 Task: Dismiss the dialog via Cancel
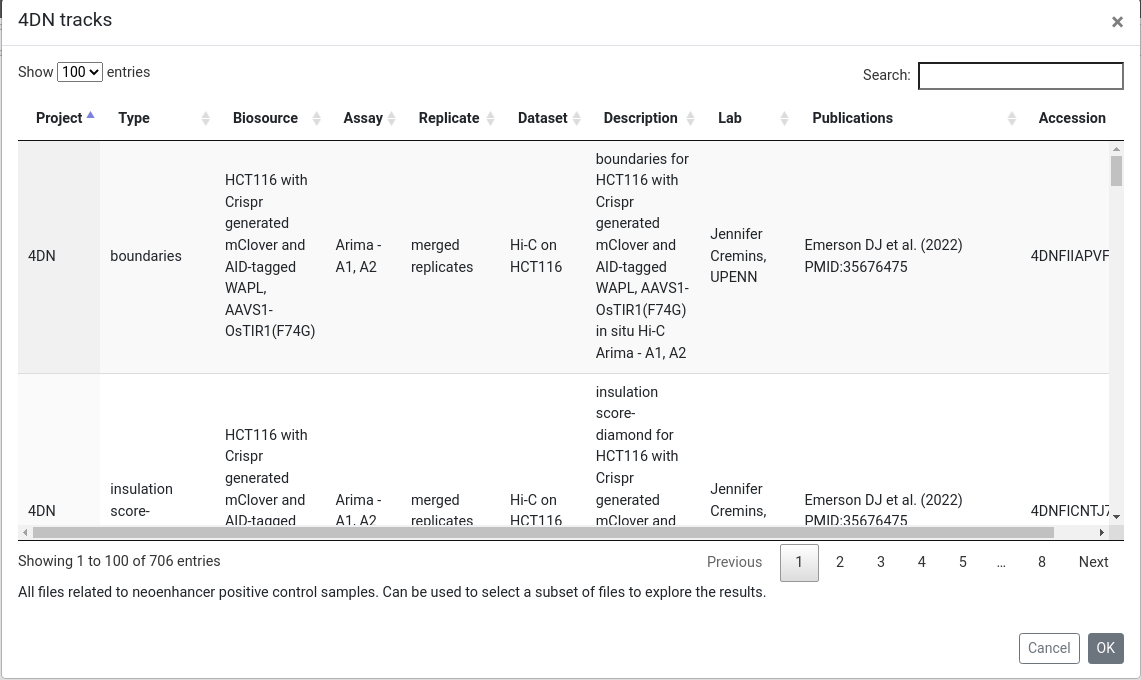(x=1049, y=648)
